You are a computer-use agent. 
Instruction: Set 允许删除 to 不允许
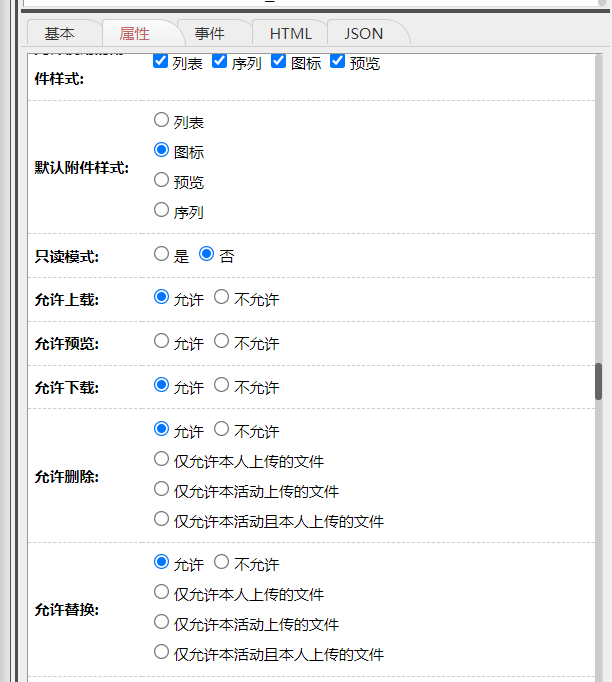(x=222, y=430)
